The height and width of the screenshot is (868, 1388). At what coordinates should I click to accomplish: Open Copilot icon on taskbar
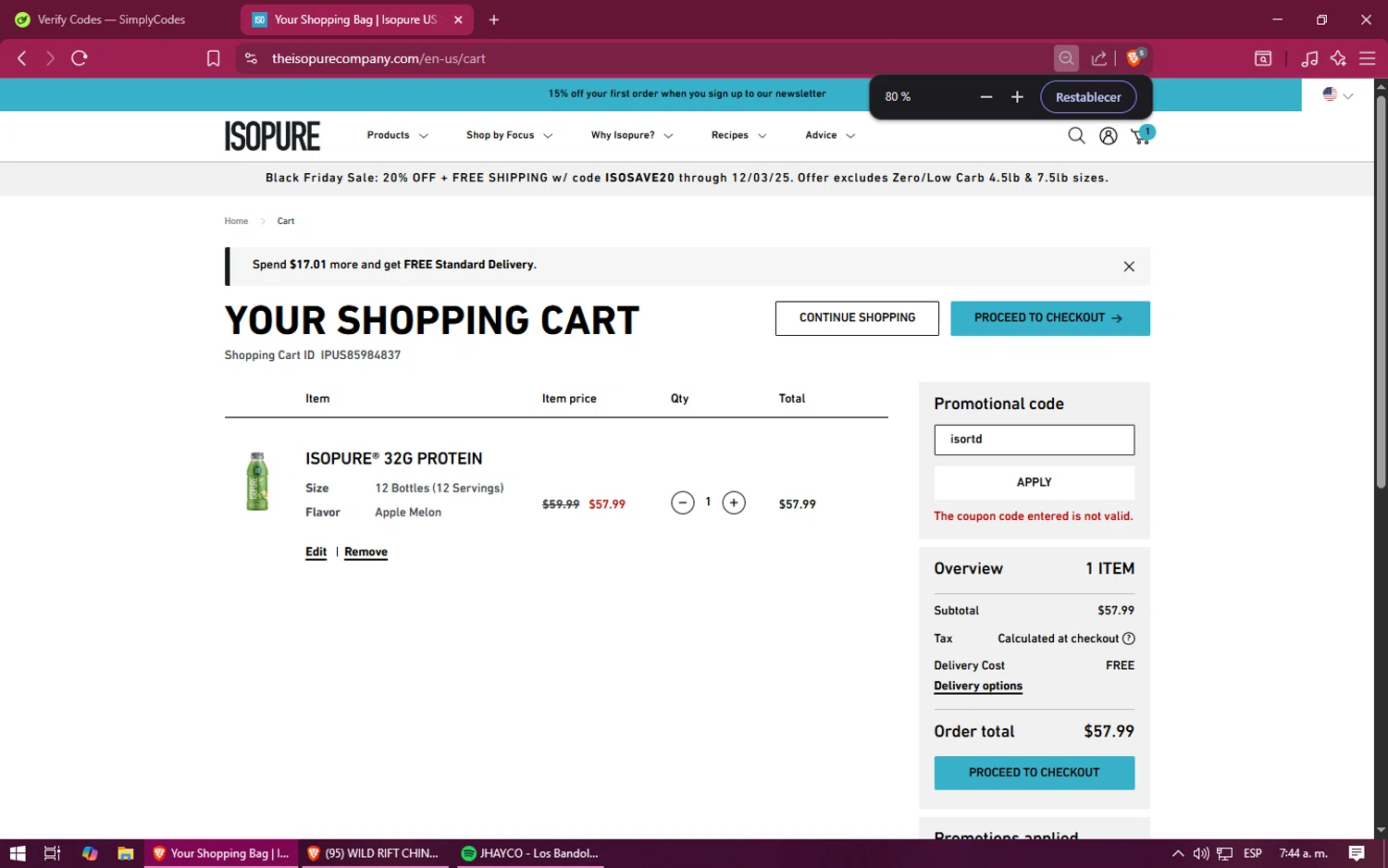[90, 853]
